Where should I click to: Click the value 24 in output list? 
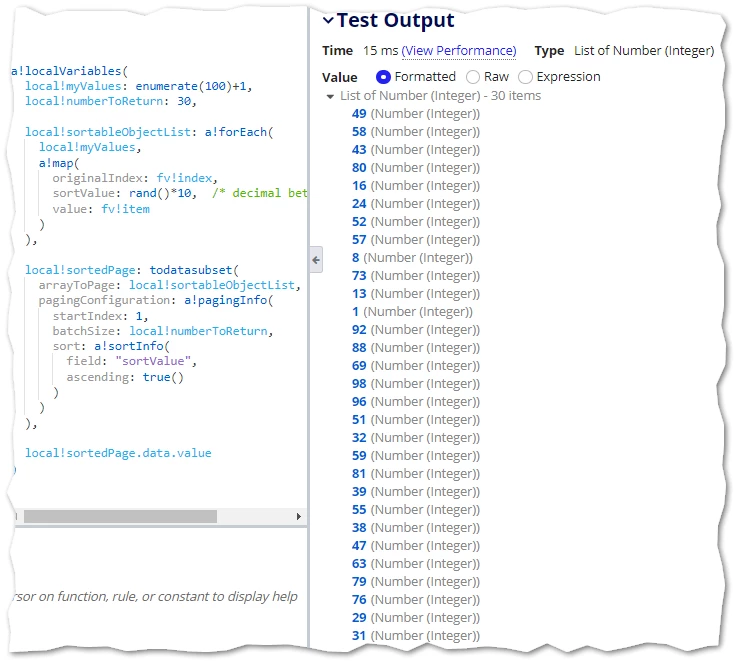(x=359, y=203)
